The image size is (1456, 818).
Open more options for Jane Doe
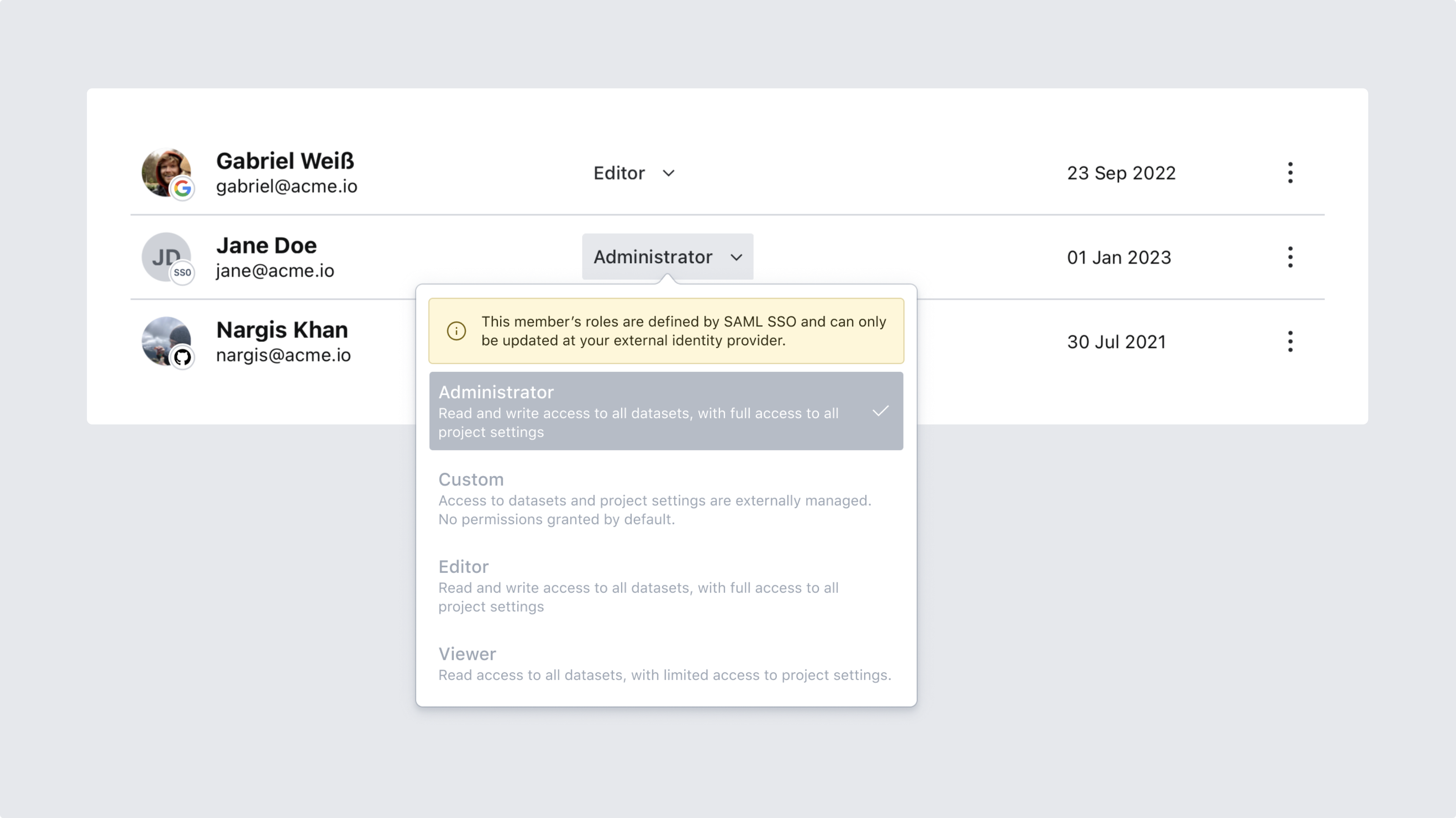pyautogui.click(x=1290, y=257)
